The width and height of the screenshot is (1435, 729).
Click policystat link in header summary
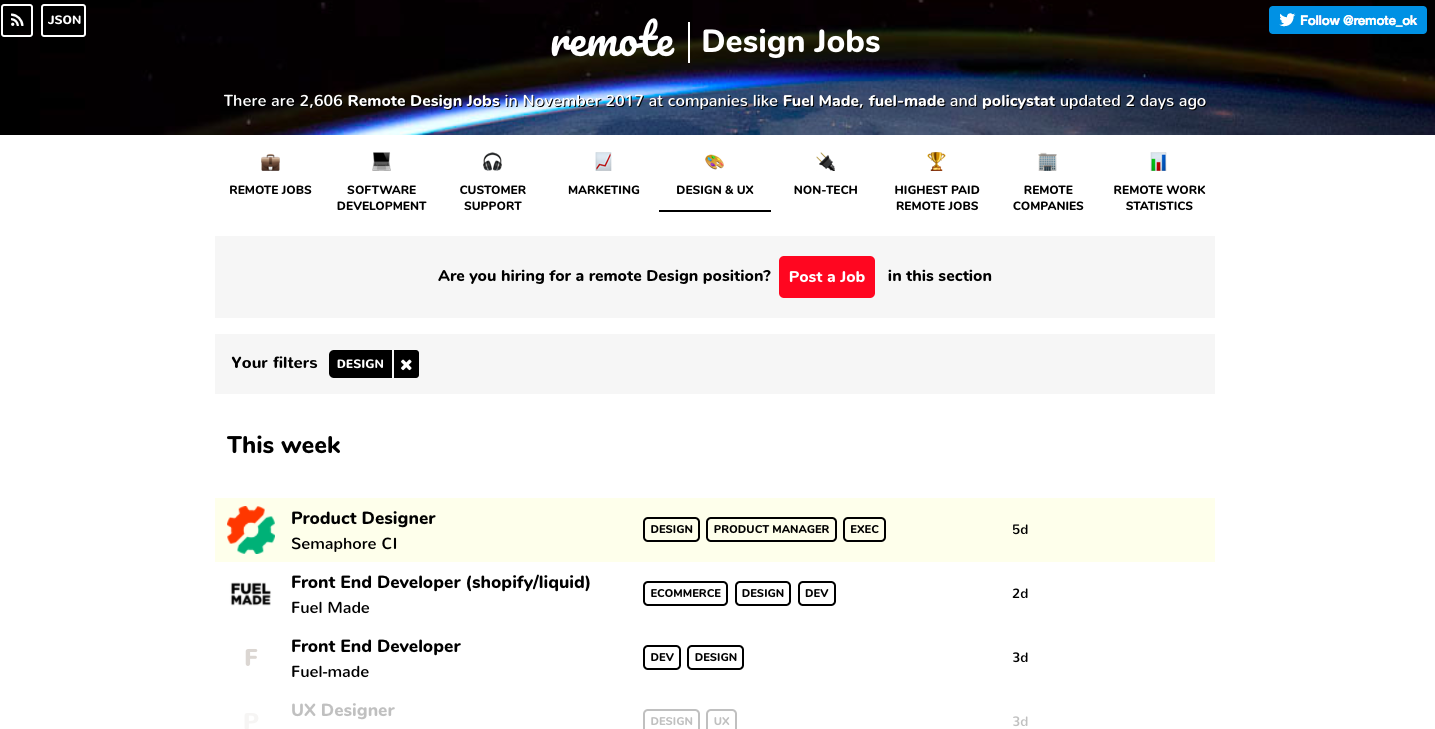click(1018, 101)
